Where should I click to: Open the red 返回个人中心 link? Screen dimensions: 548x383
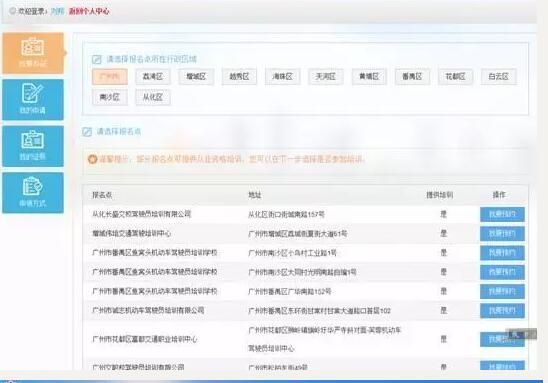89,11
